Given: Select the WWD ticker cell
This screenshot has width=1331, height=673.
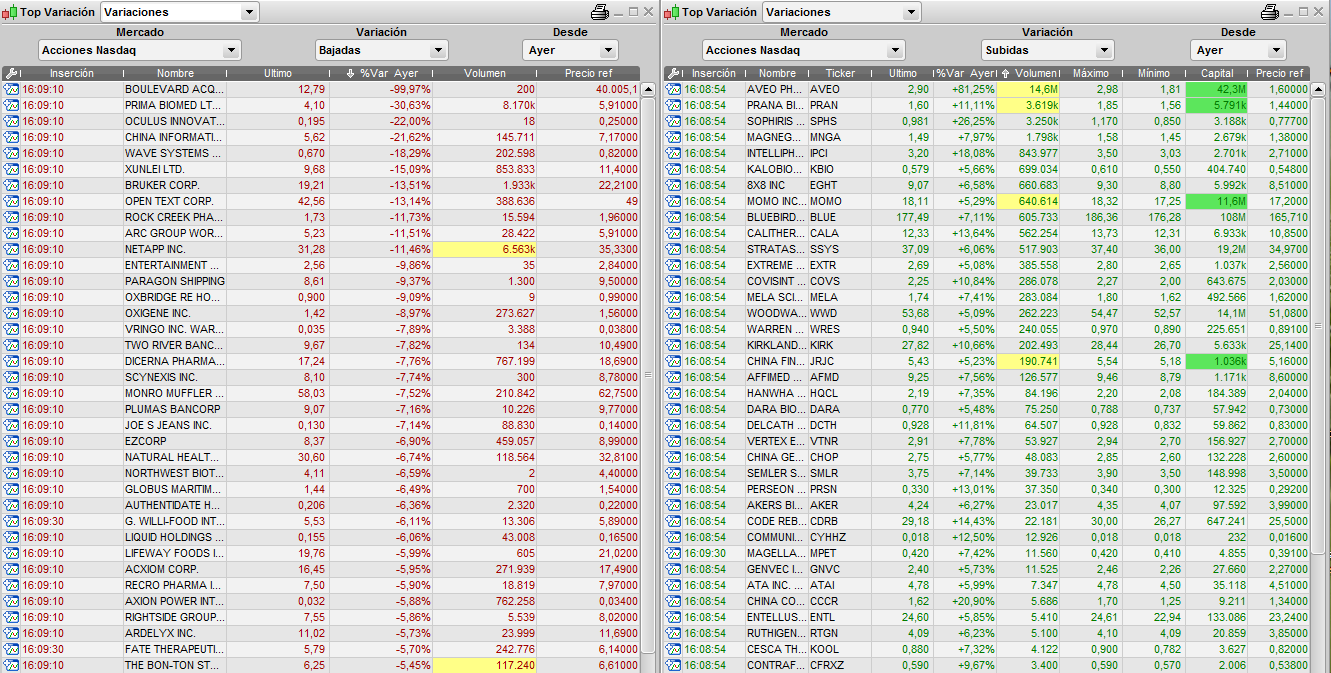Looking at the screenshot, I should point(840,313).
